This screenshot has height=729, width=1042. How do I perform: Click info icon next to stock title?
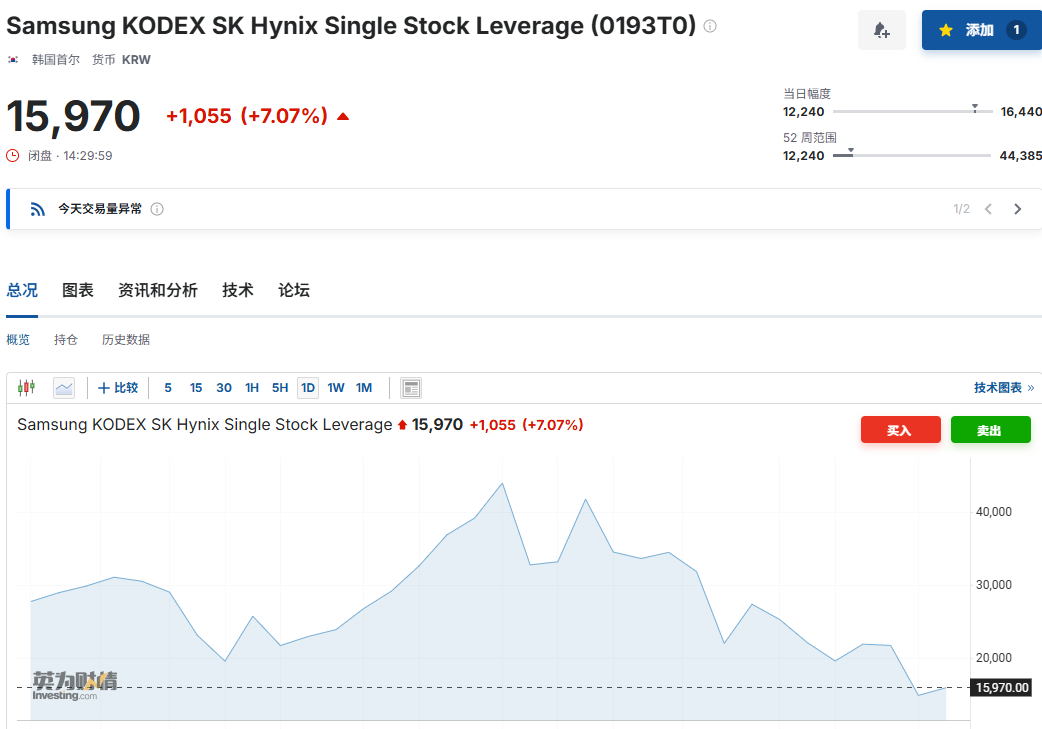point(710,27)
